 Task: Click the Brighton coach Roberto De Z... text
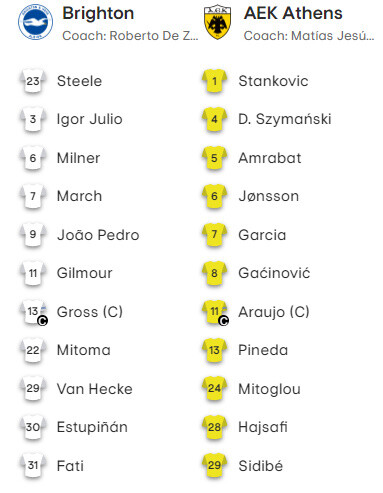[130, 35]
